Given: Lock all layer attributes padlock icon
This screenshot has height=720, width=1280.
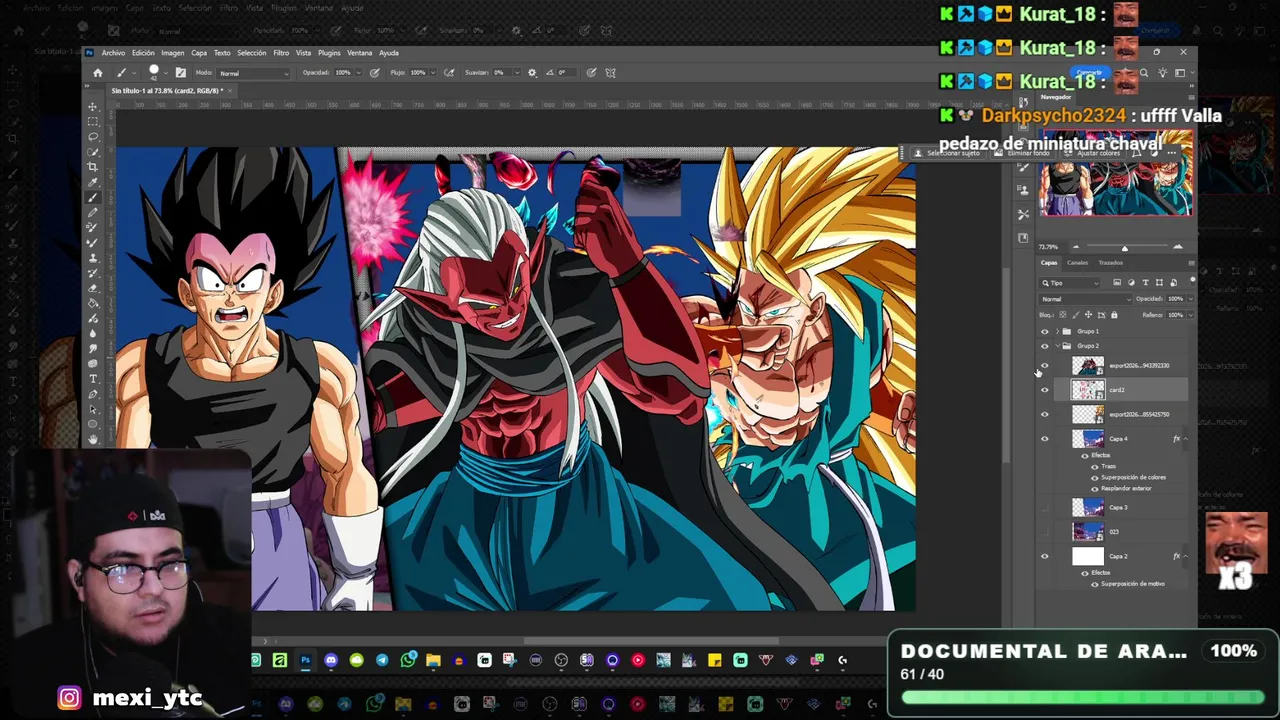Looking at the screenshot, I should pos(1114,315).
